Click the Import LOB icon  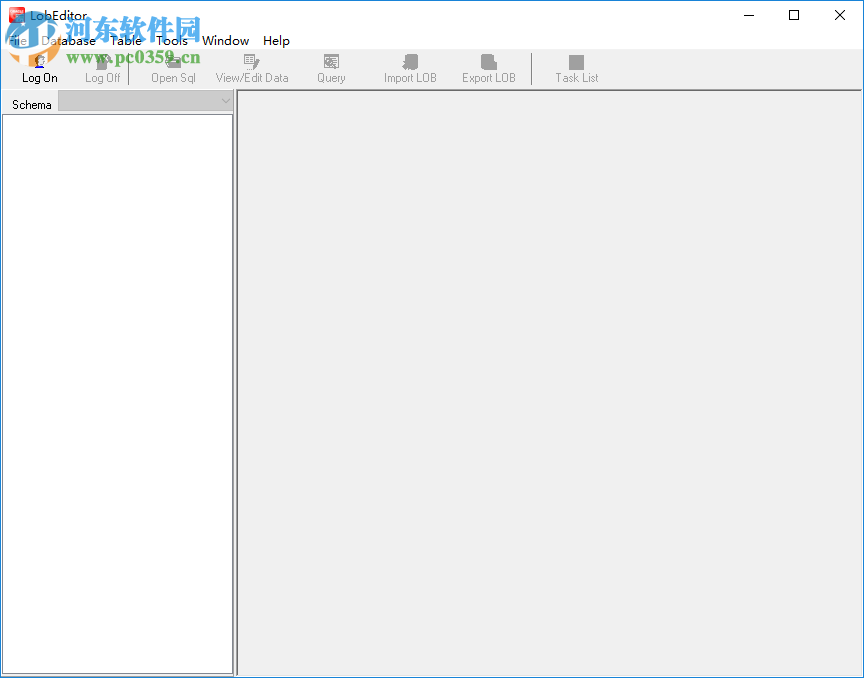[x=409, y=68]
